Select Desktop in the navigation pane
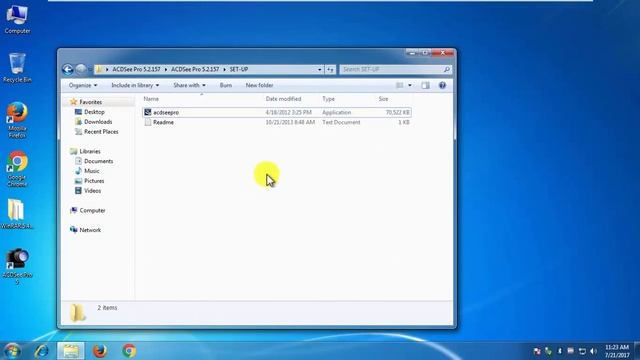 pos(94,112)
